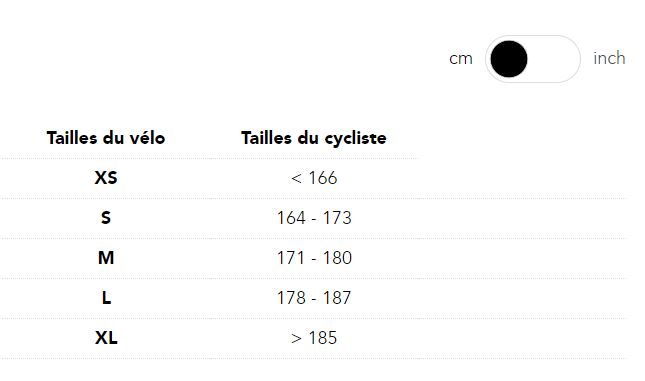645x381 pixels.
Task: Click the greater-than symbol in XL row
Action: pos(296,338)
